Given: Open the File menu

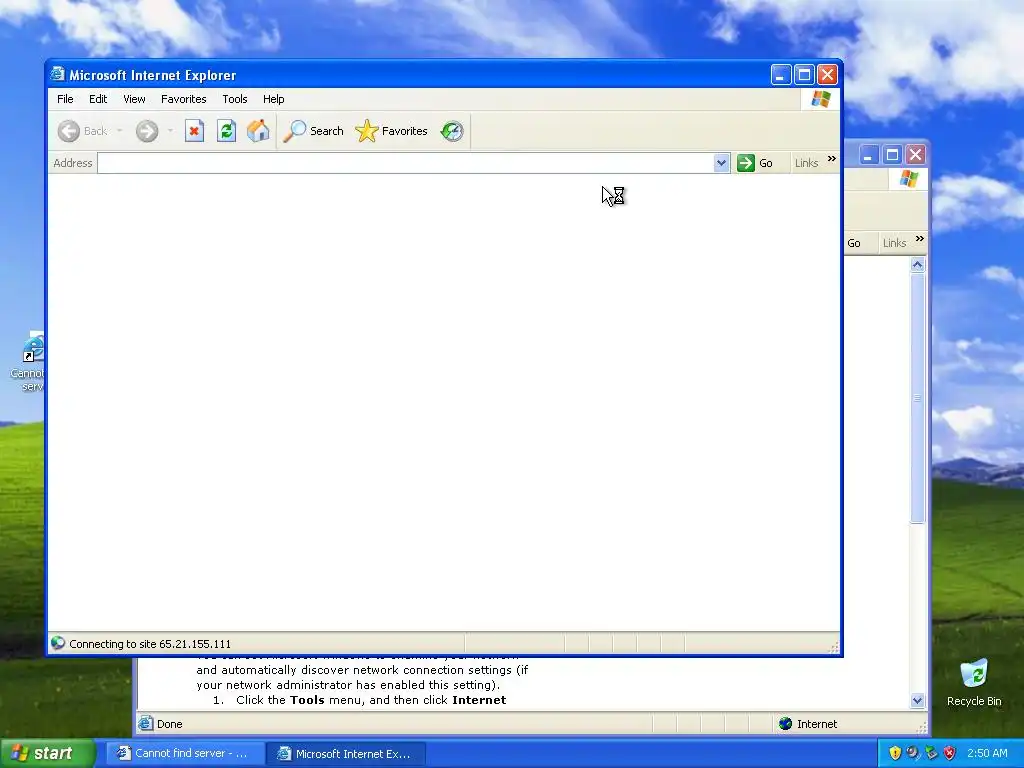Looking at the screenshot, I should [x=65, y=99].
